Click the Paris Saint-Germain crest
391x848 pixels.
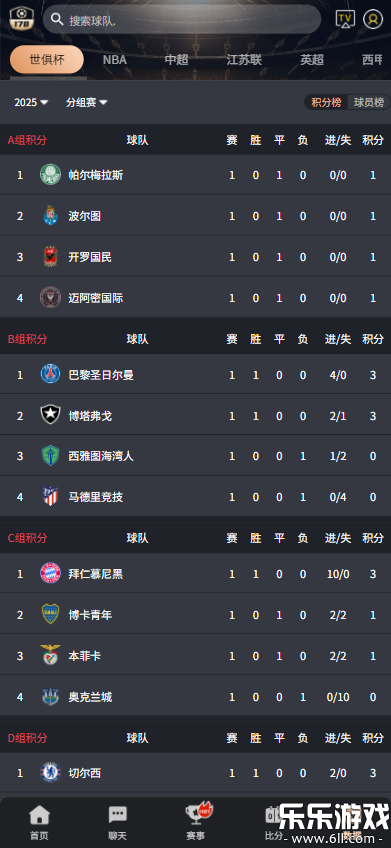50,374
